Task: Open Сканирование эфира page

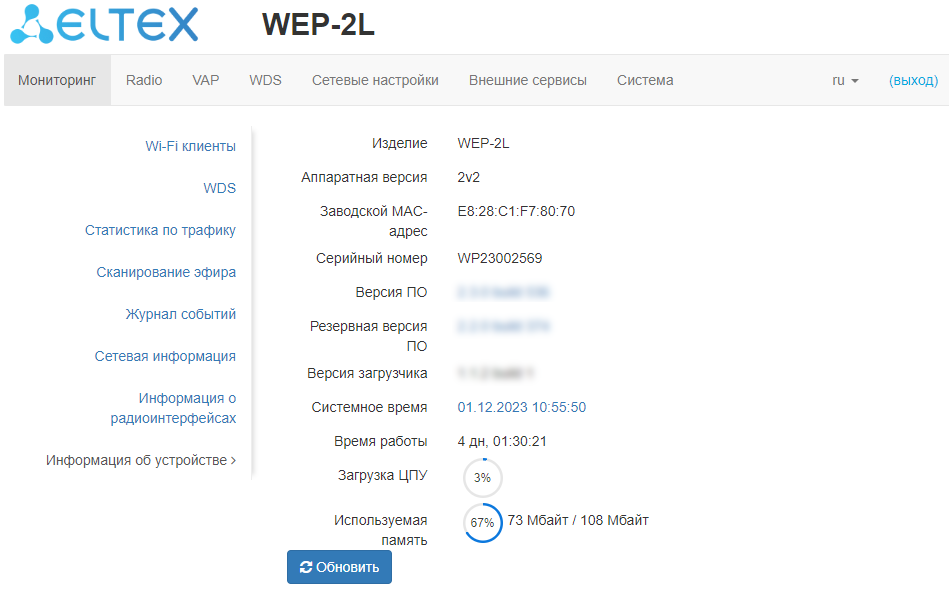Action: tap(166, 272)
